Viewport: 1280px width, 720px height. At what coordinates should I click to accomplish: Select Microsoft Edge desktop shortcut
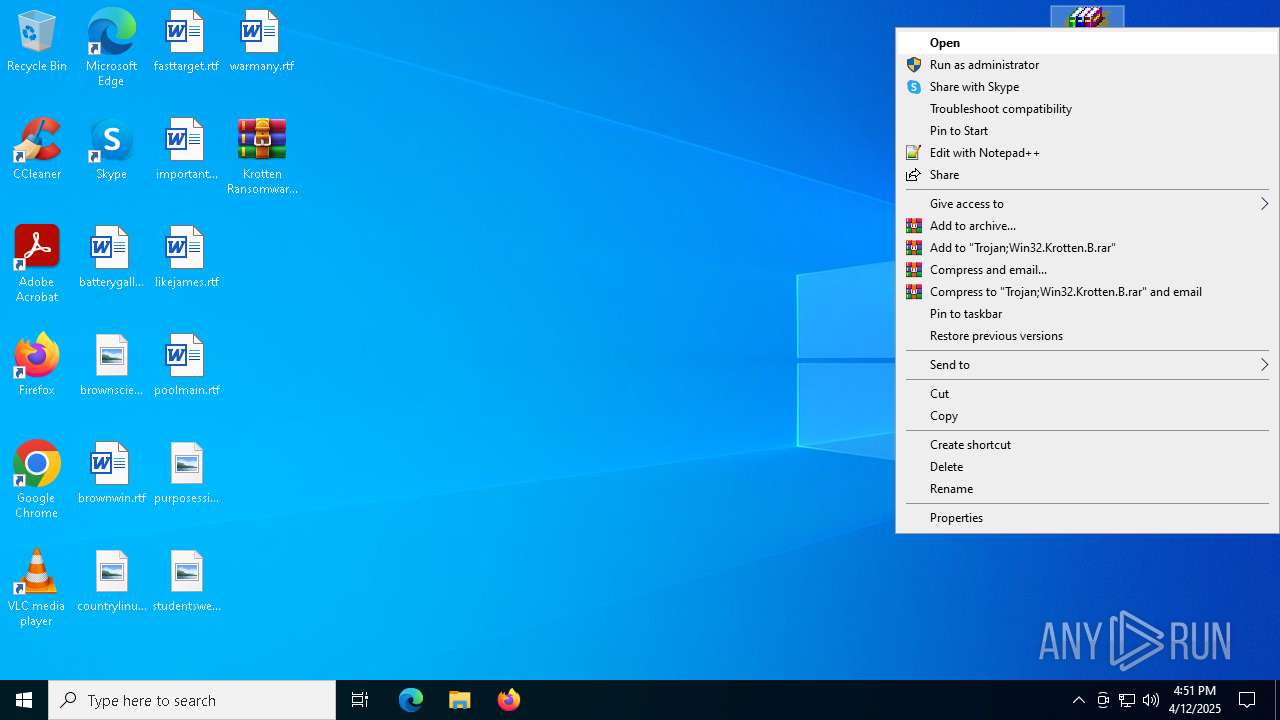pyautogui.click(x=111, y=48)
